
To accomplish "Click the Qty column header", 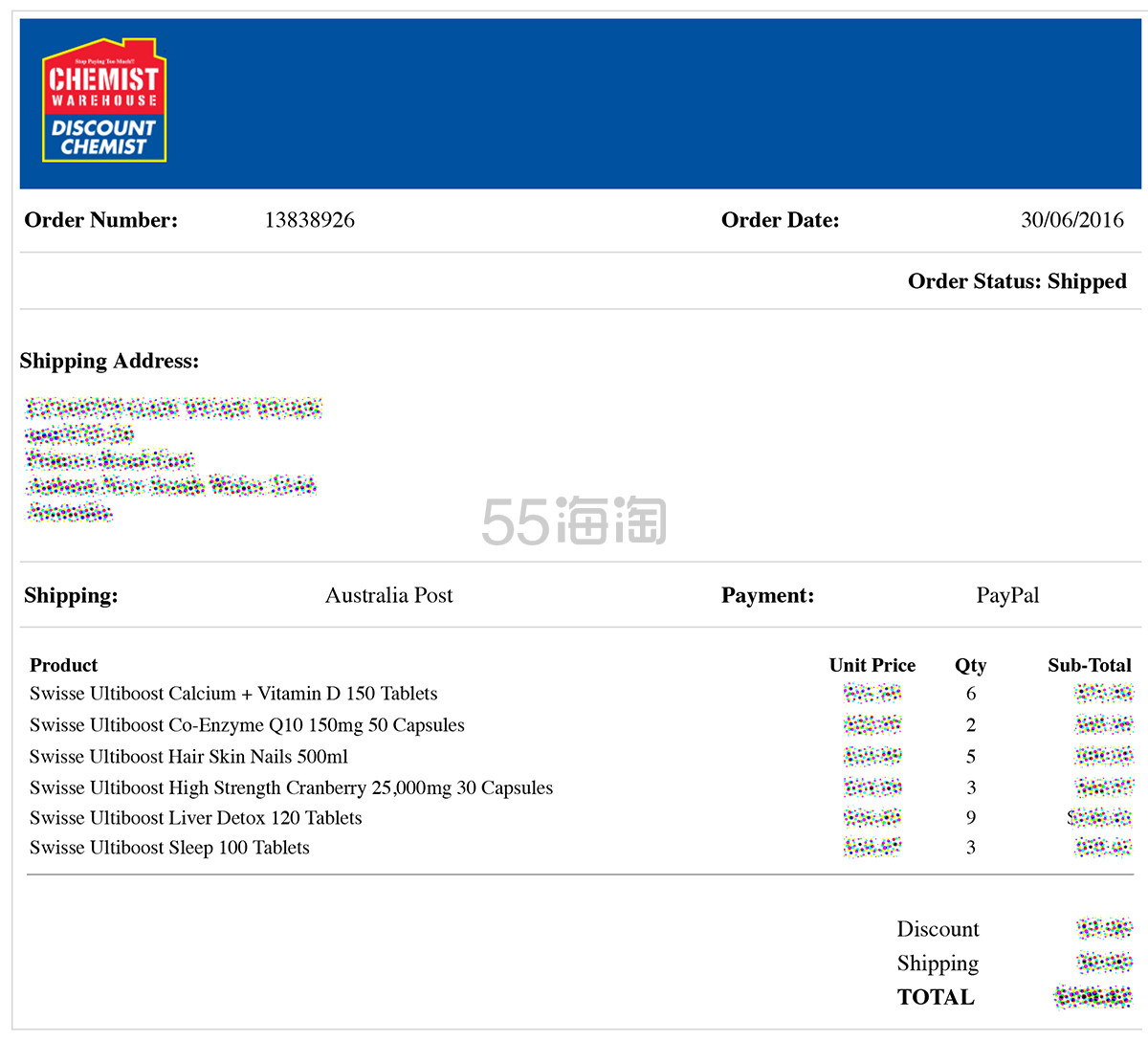I will (x=970, y=665).
